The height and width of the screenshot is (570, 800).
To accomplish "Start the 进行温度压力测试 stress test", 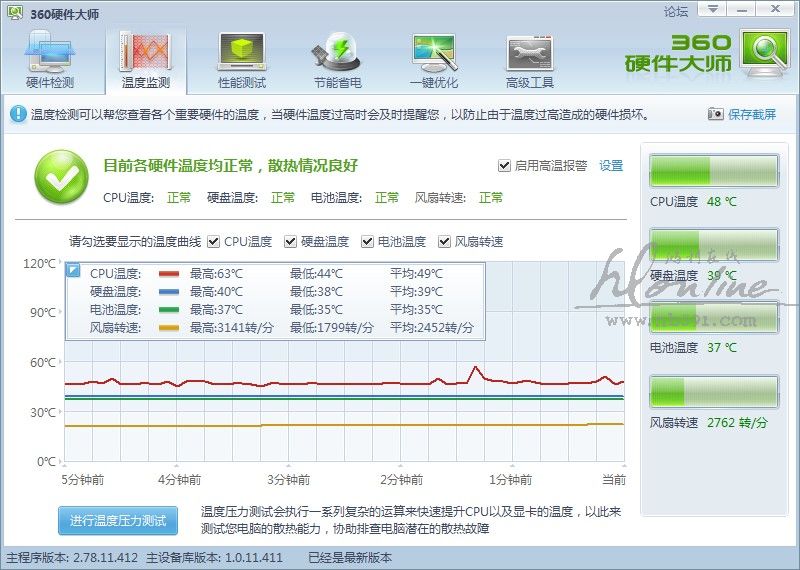I will click(118, 521).
